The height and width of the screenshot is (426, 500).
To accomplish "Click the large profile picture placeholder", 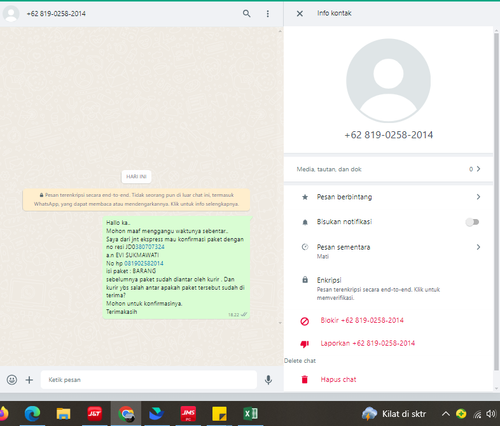I will point(388,80).
